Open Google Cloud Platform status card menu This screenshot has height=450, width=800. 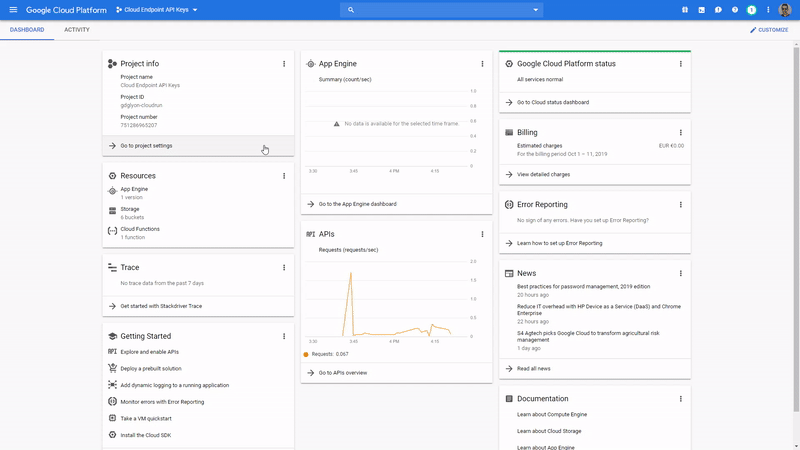coord(681,64)
